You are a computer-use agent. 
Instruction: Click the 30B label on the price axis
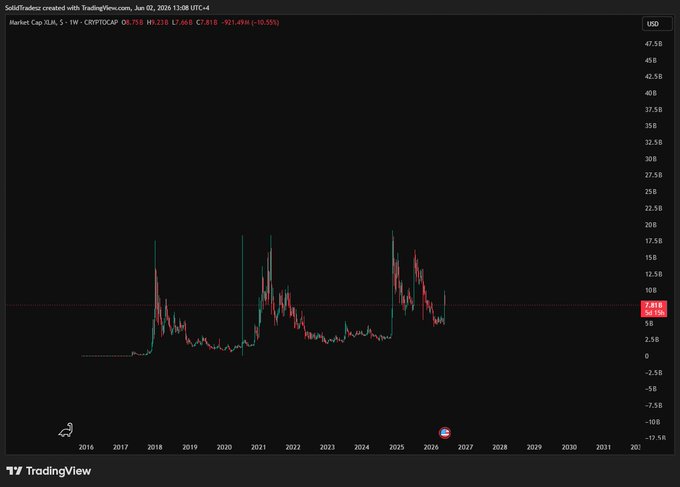[651, 159]
